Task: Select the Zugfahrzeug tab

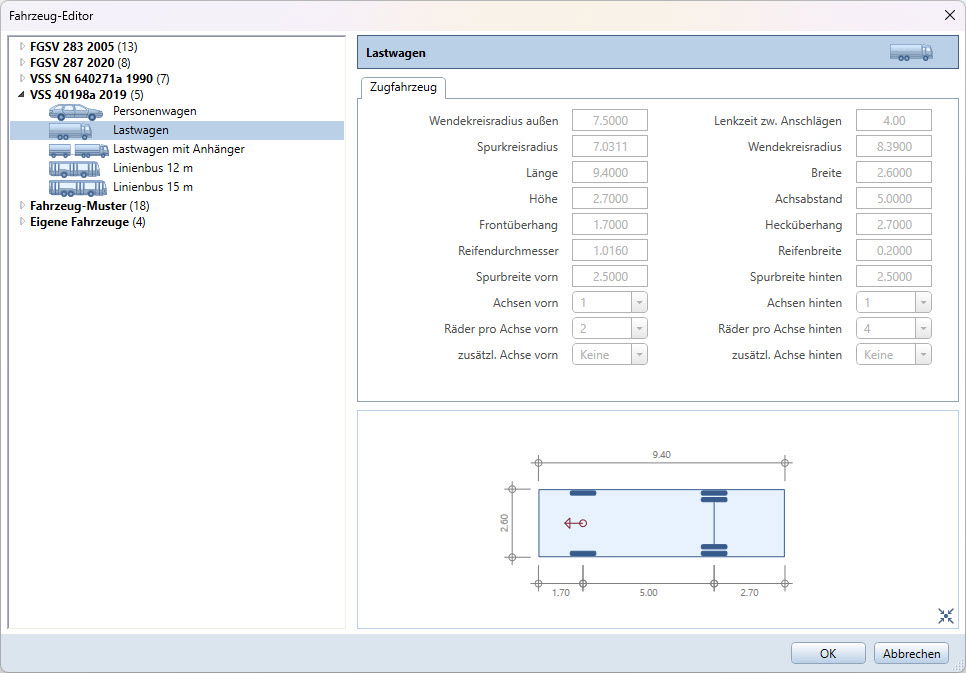Action: coord(403,88)
